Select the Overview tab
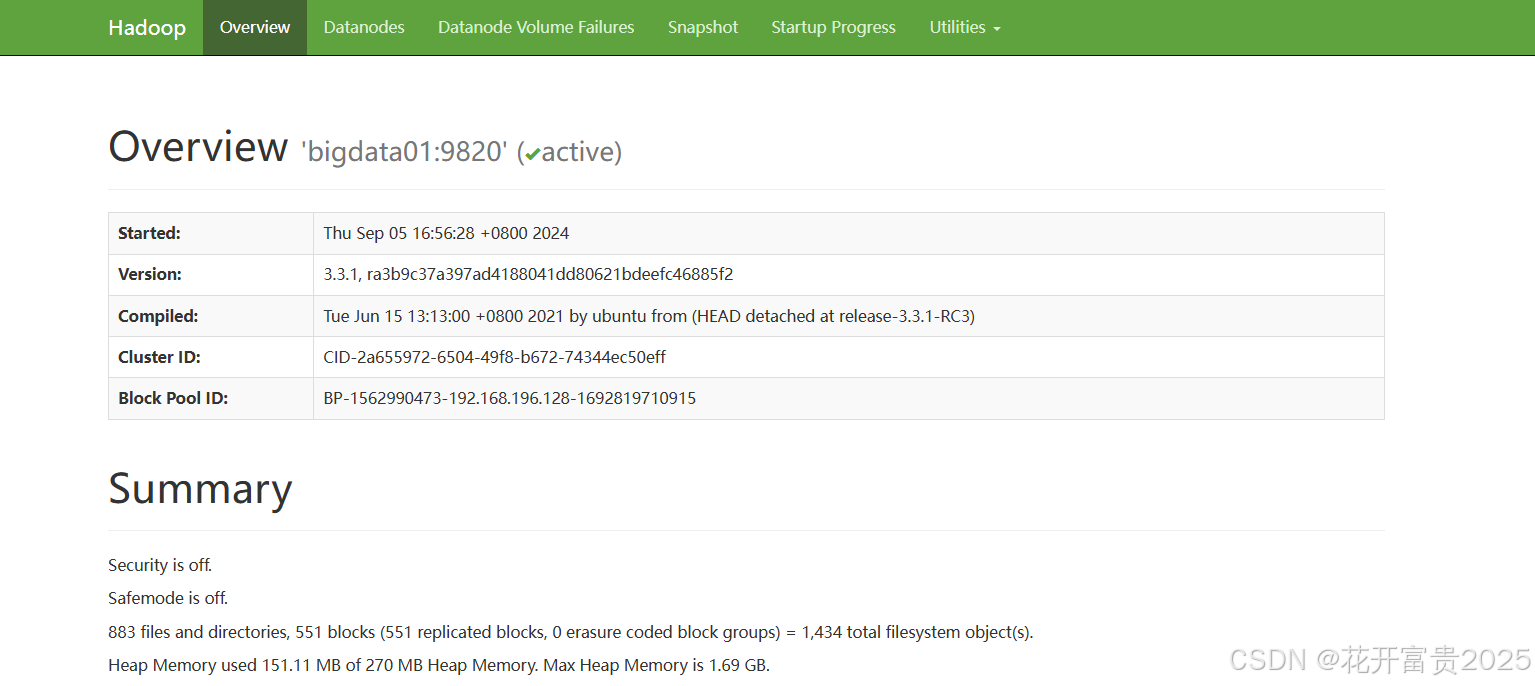The width and height of the screenshot is (1535, 686). [255, 27]
